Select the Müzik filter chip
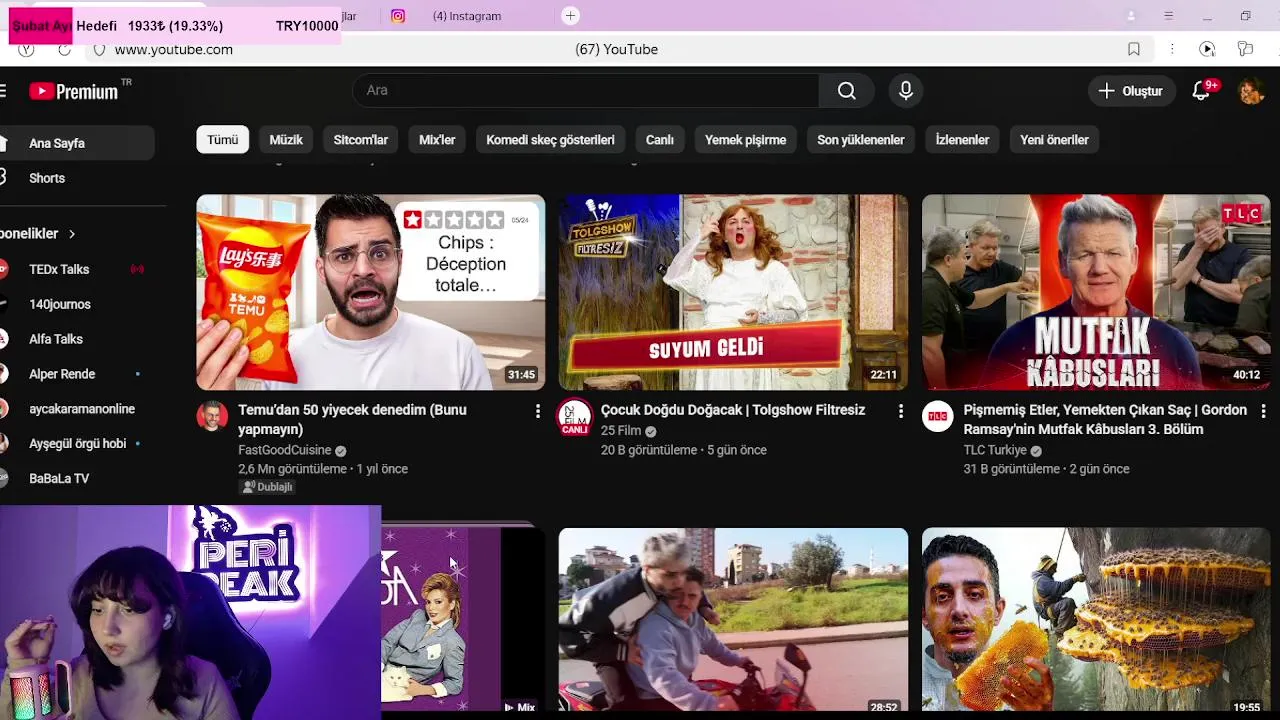 point(286,140)
